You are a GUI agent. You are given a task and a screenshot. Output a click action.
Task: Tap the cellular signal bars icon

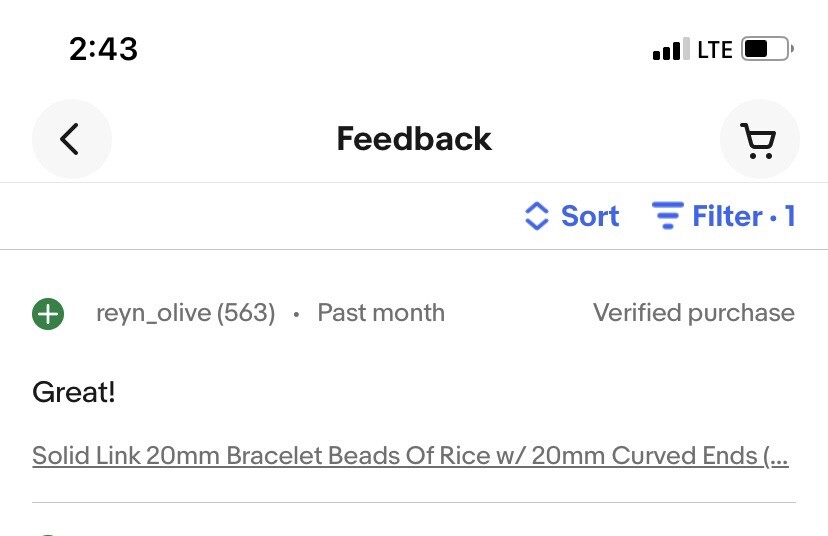tap(671, 49)
